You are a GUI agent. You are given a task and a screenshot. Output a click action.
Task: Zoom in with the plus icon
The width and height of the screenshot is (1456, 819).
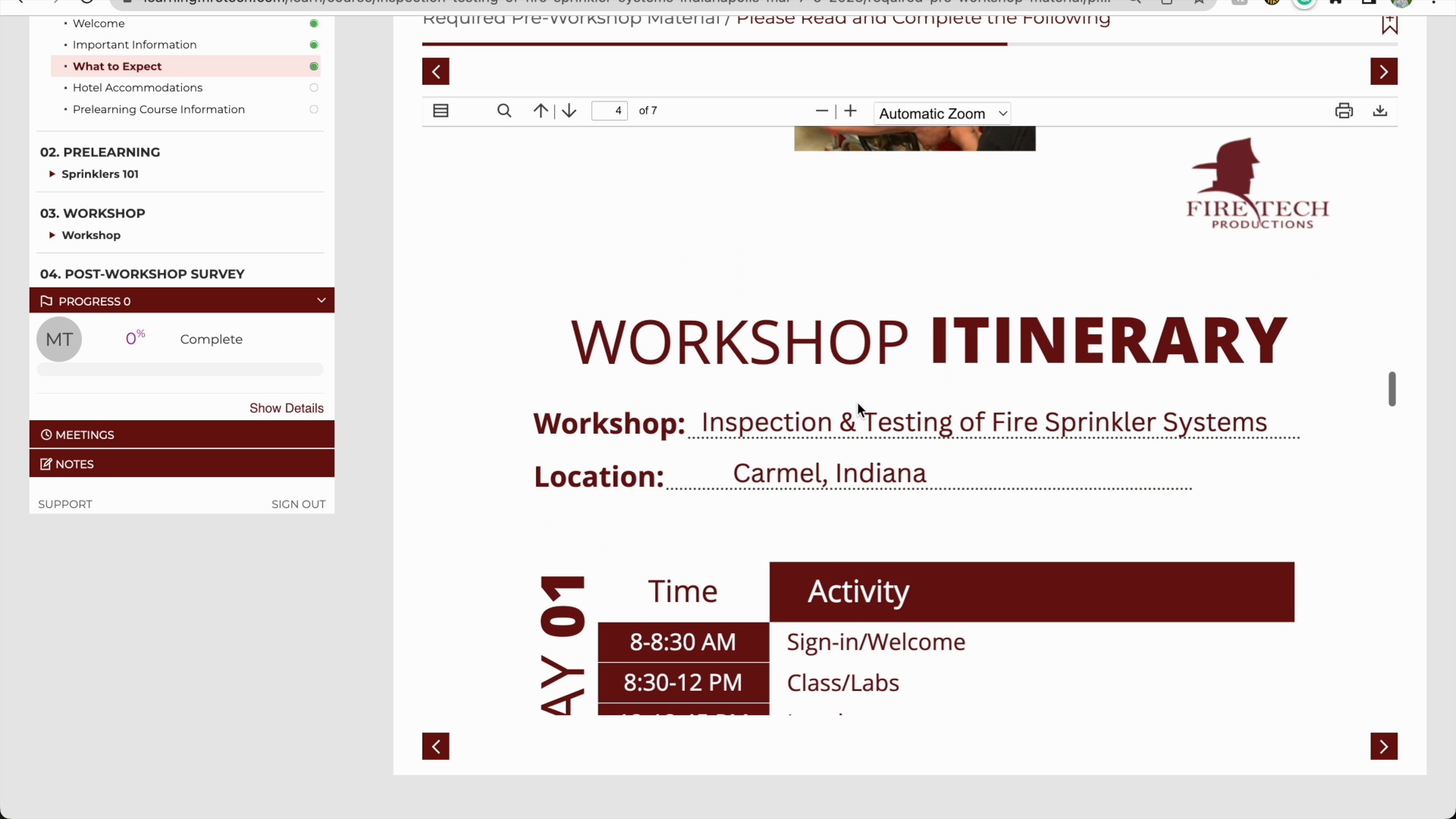pyautogui.click(x=851, y=111)
